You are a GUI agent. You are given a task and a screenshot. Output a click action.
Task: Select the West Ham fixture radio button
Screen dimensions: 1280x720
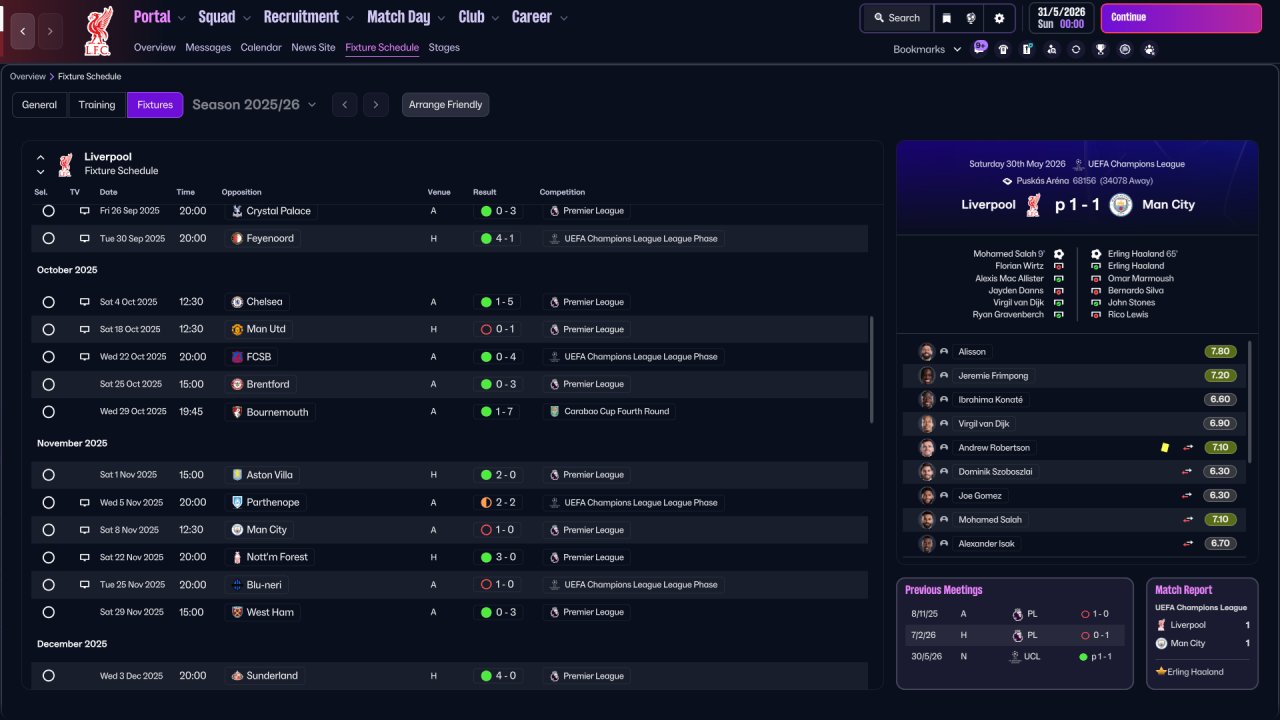coord(48,612)
